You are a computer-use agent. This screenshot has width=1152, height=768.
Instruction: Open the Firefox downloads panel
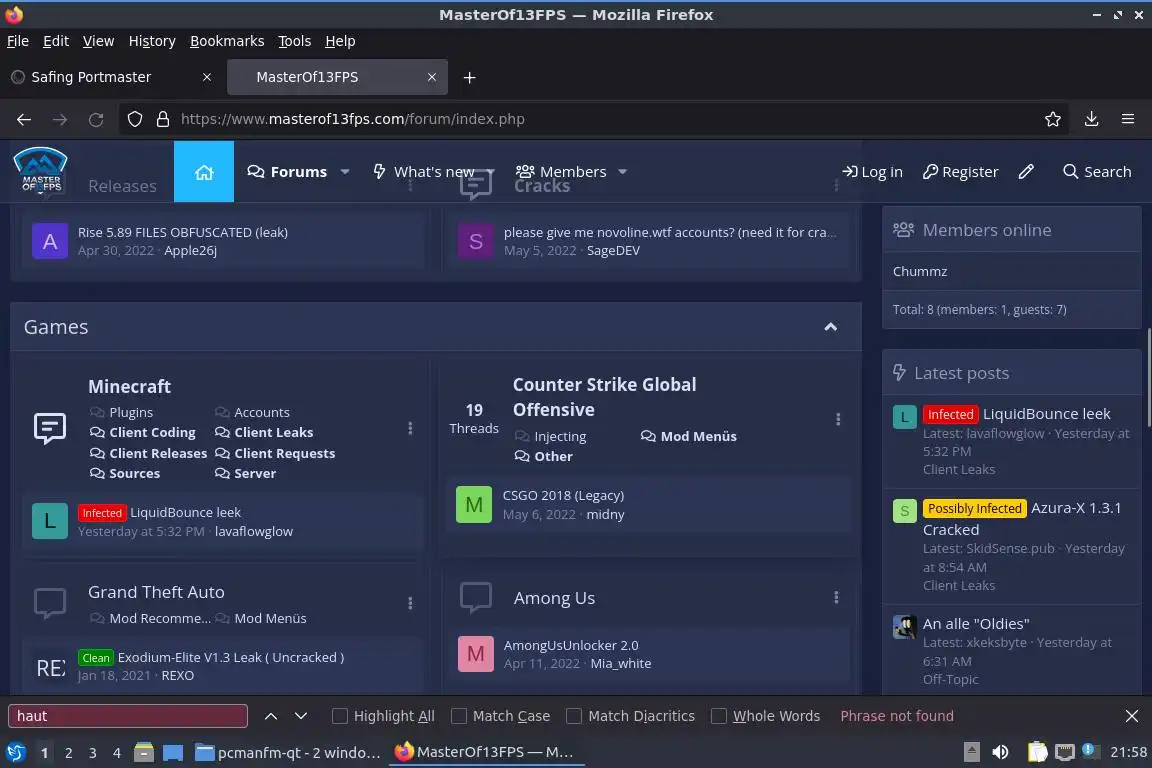click(1091, 119)
